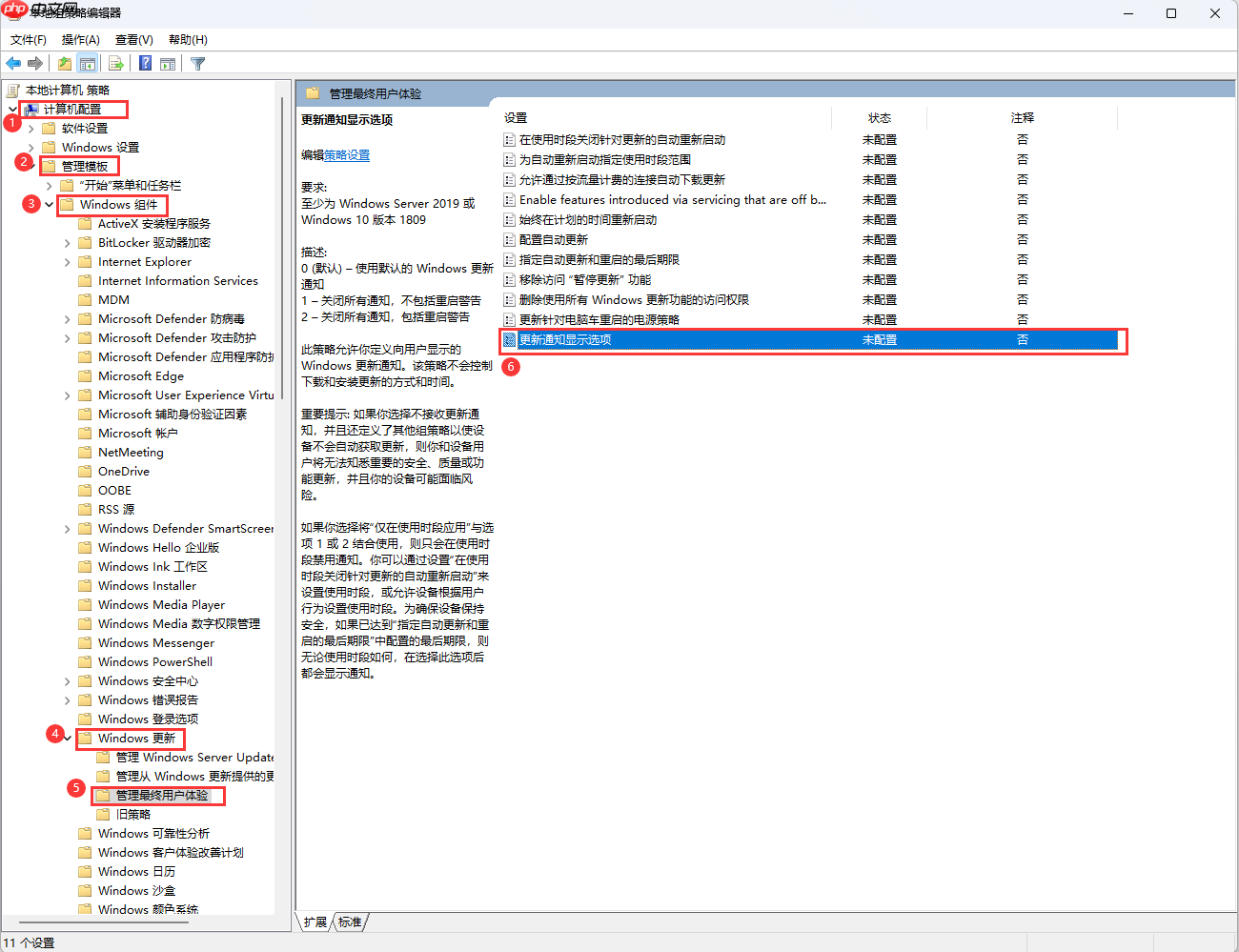Click the Up one level folder icon
This screenshot has width=1239, height=952.
65,63
